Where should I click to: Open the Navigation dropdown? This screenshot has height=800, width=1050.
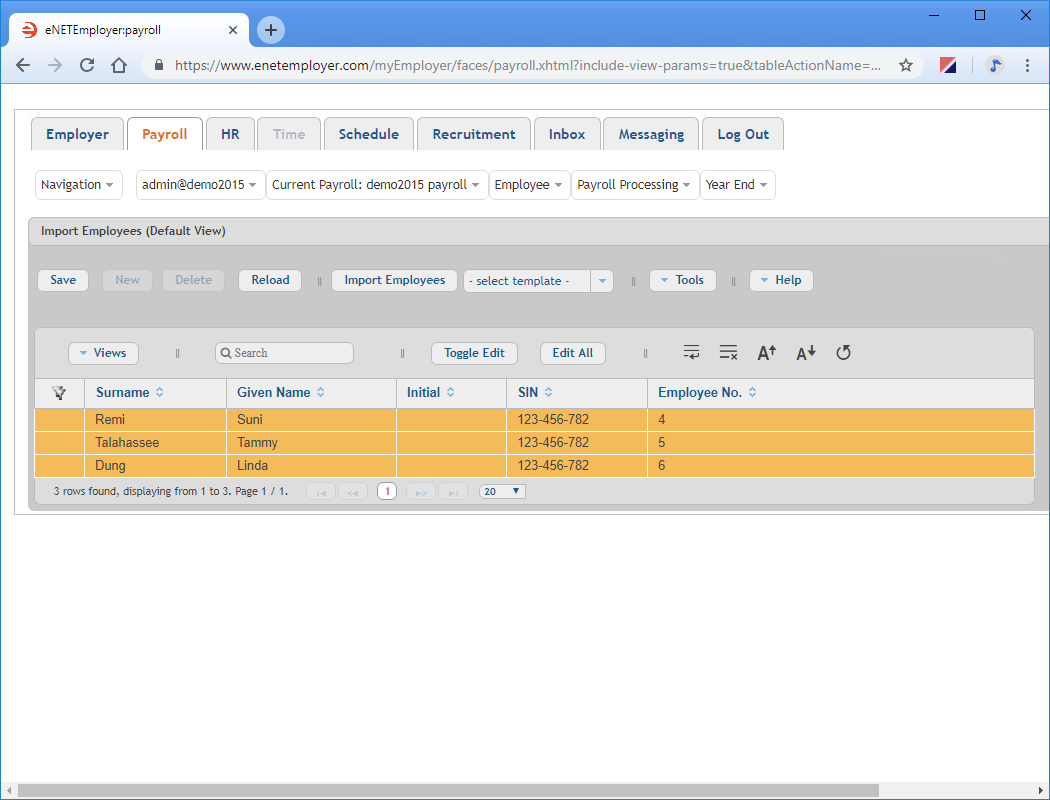(78, 185)
